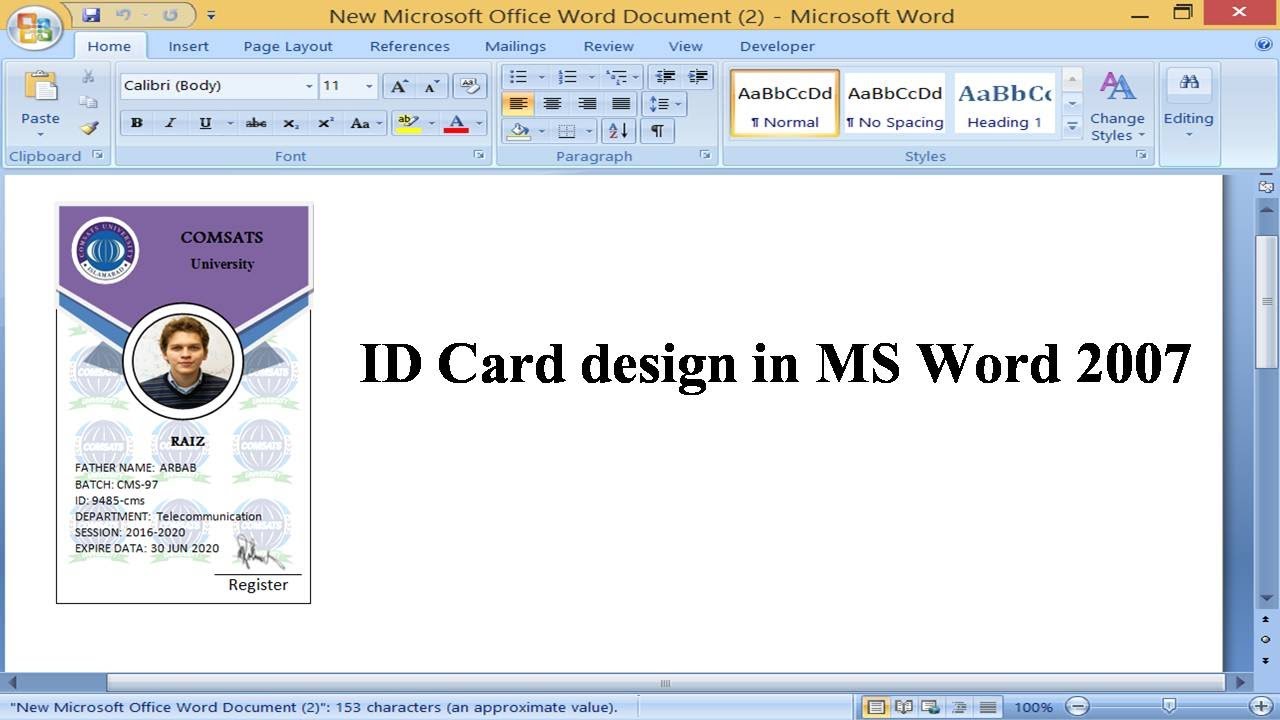Open the Office Button menu
Image resolution: width=1280 pixels, height=720 pixels.
tap(34, 27)
